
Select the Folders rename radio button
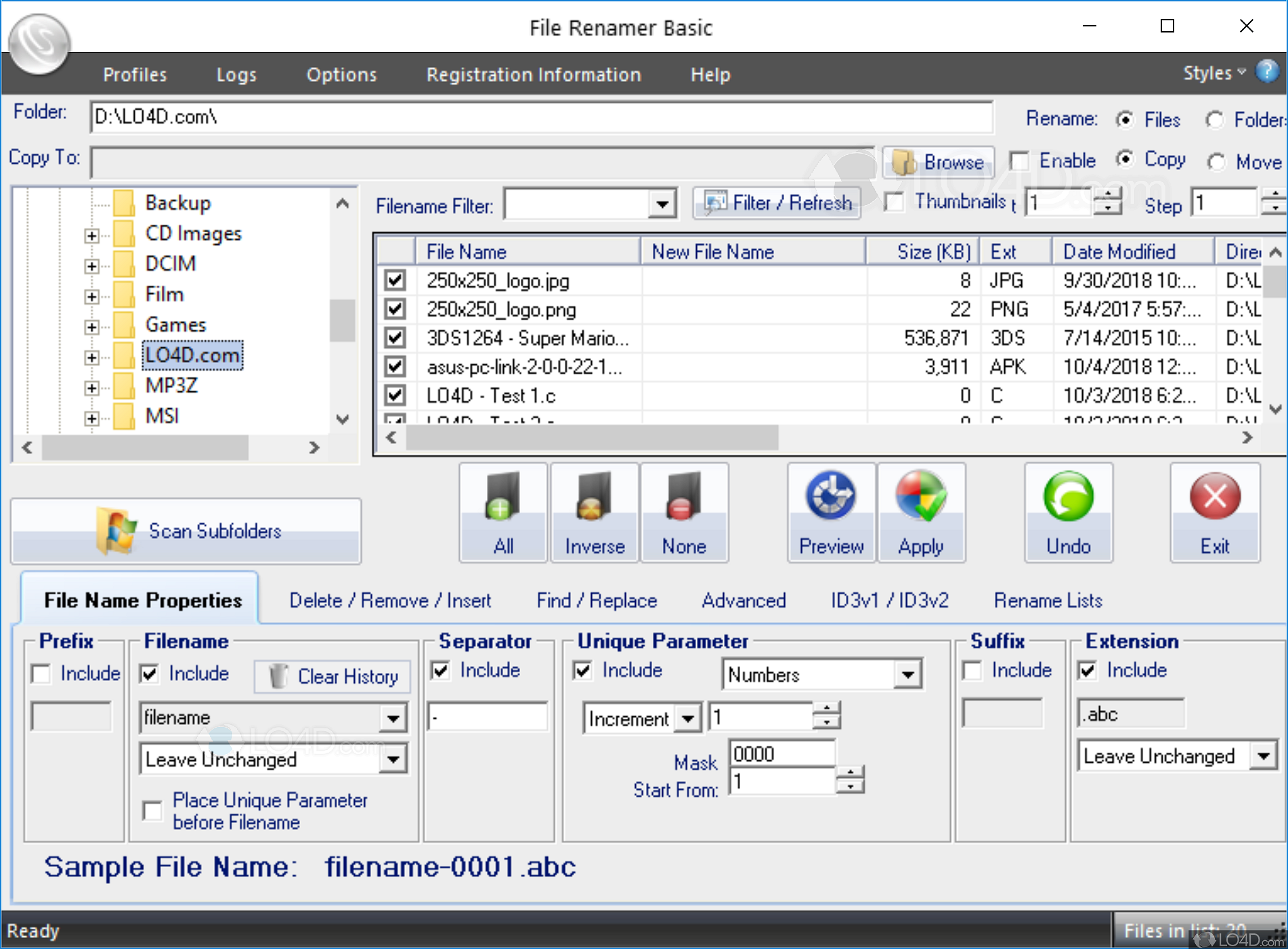point(1215,120)
